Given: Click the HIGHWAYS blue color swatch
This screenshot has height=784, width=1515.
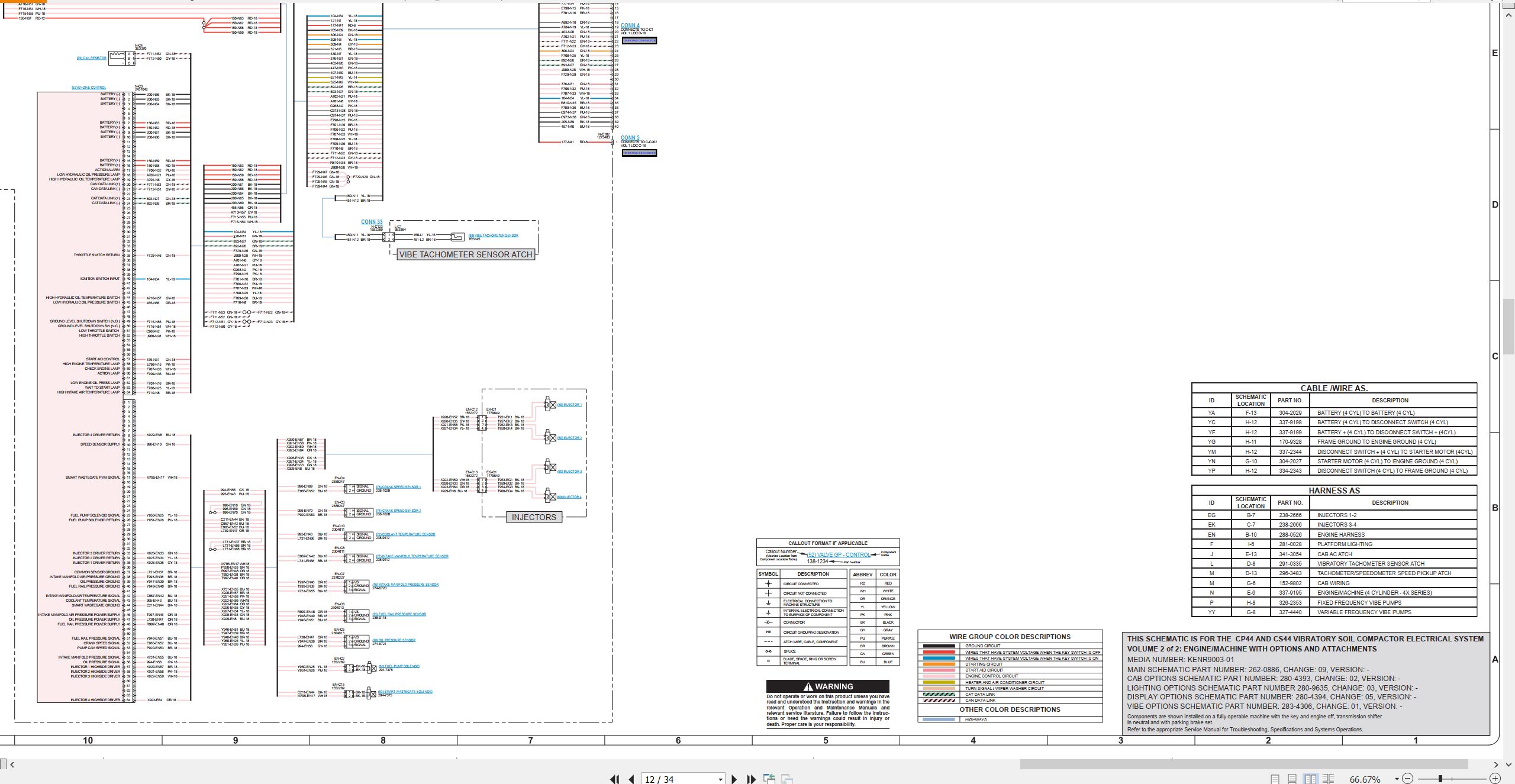Looking at the screenshot, I should click(x=939, y=720).
